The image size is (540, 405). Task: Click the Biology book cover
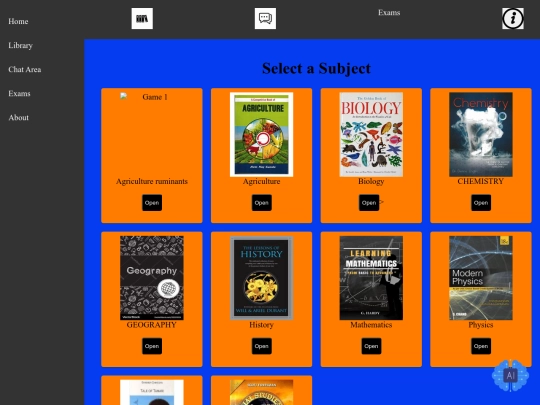pyautogui.click(x=371, y=134)
